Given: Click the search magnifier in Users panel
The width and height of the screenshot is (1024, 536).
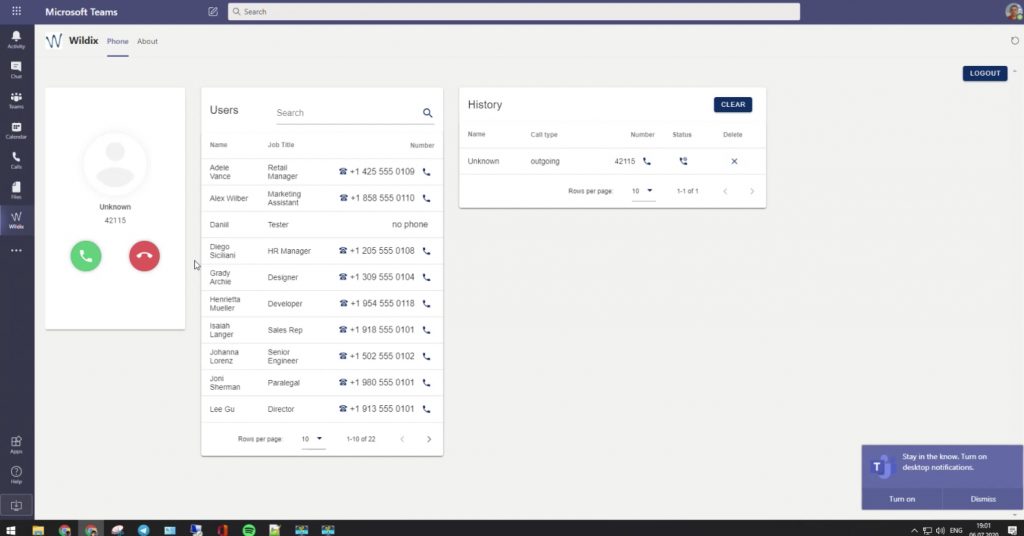Looking at the screenshot, I should tap(428, 113).
